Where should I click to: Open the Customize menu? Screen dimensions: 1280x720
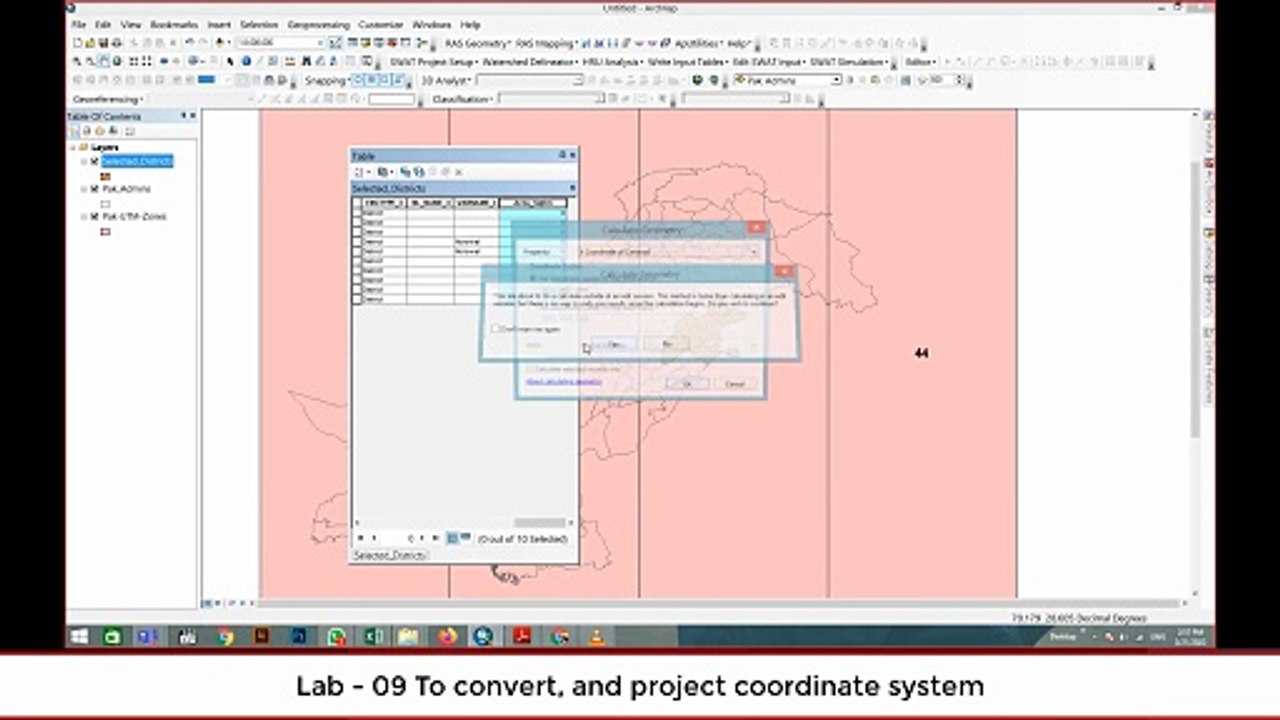tap(380, 24)
